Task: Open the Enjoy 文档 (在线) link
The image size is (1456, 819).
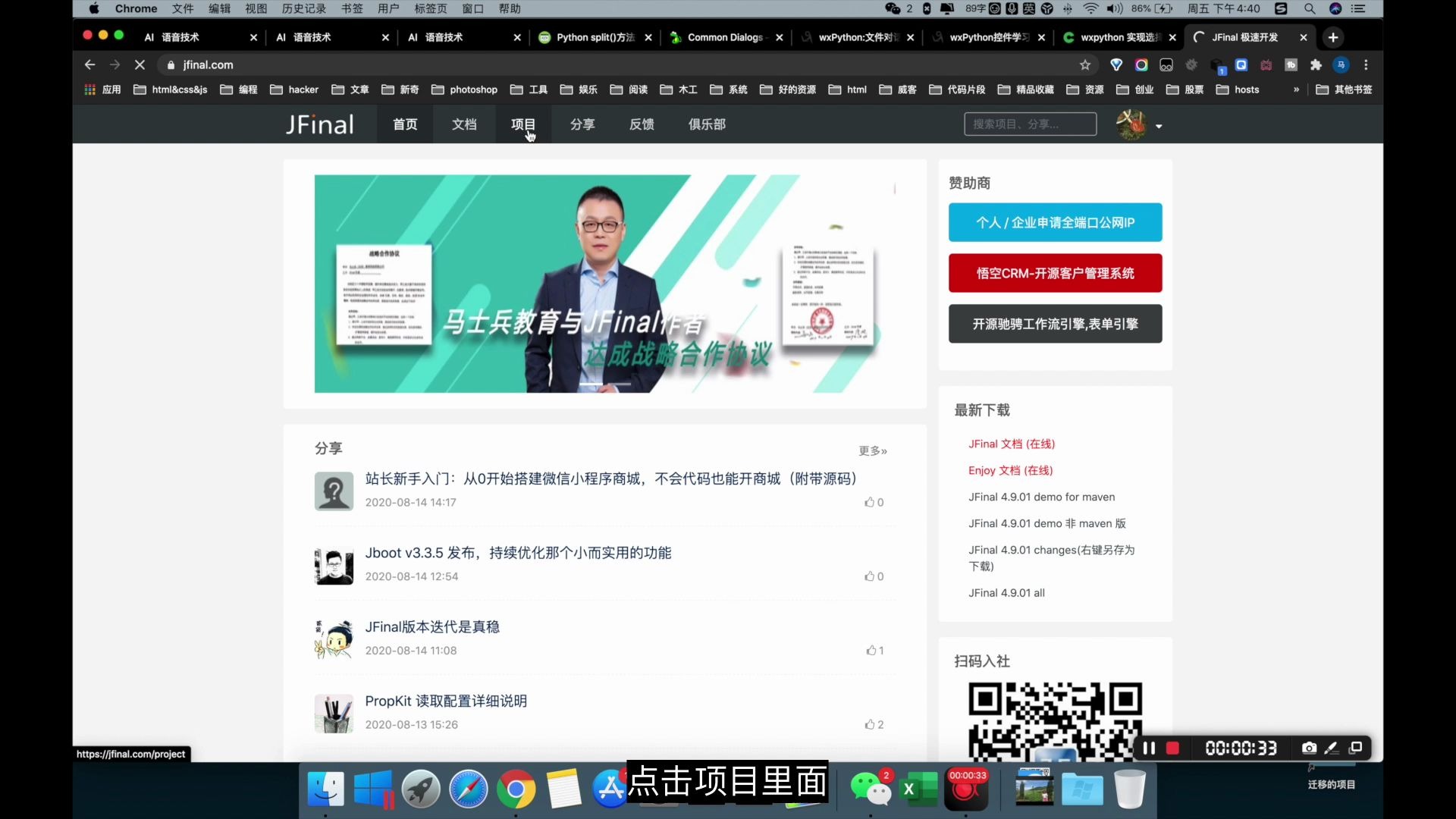Action: click(1010, 470)
